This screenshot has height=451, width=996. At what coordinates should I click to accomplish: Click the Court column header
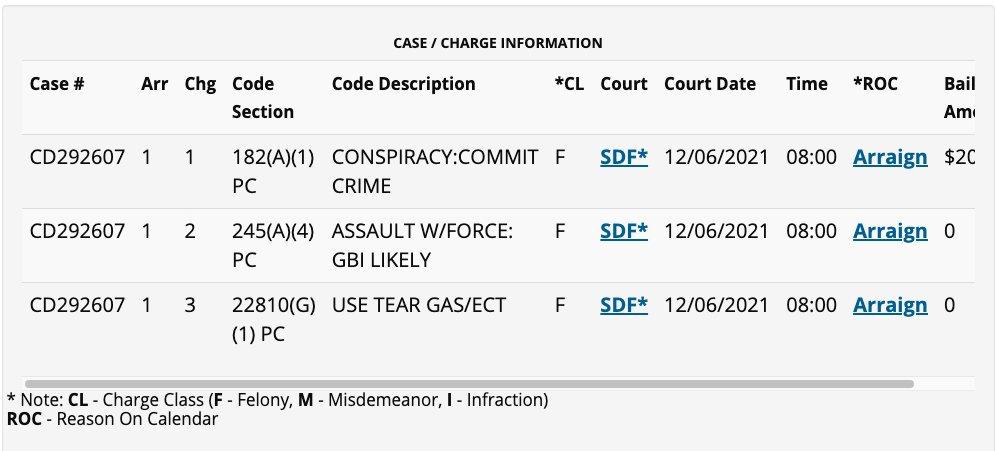pos(623,84)
